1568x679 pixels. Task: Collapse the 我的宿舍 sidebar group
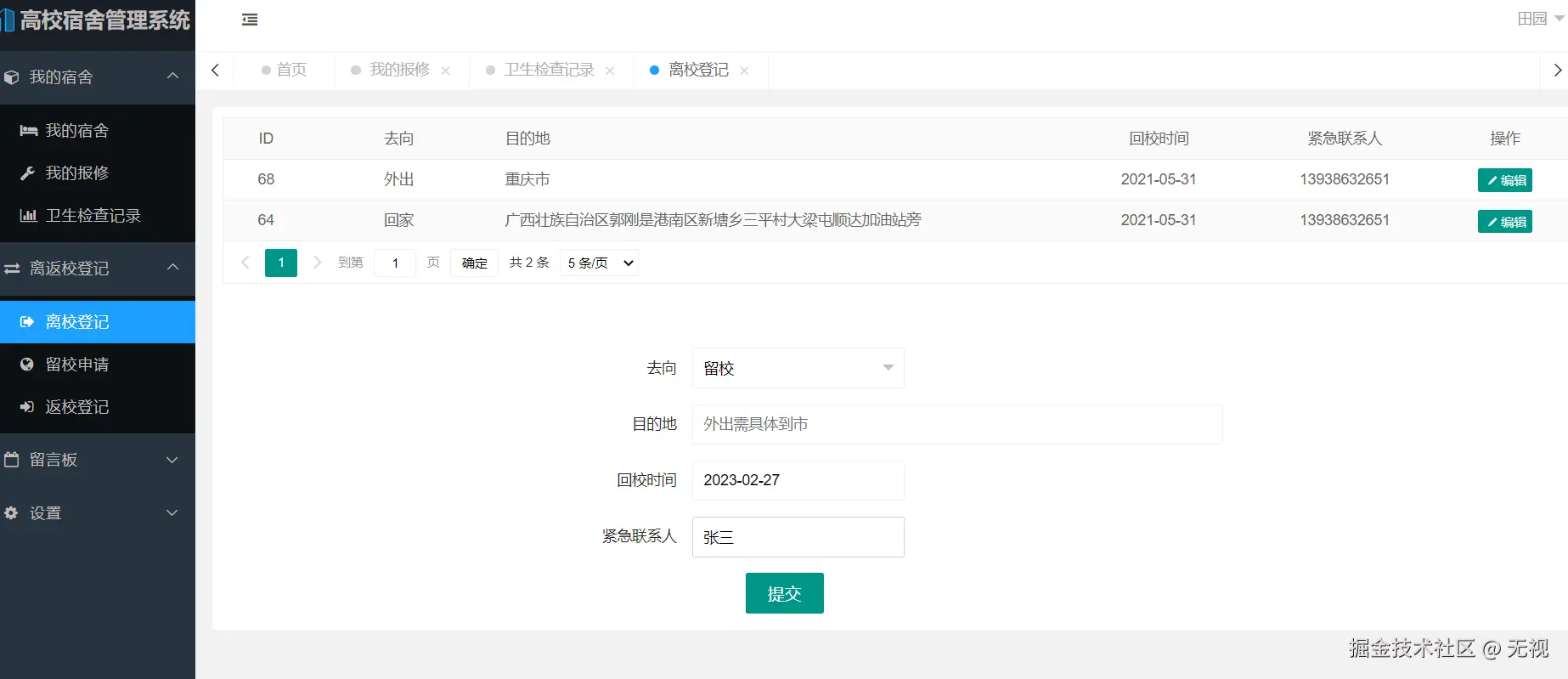172,76
